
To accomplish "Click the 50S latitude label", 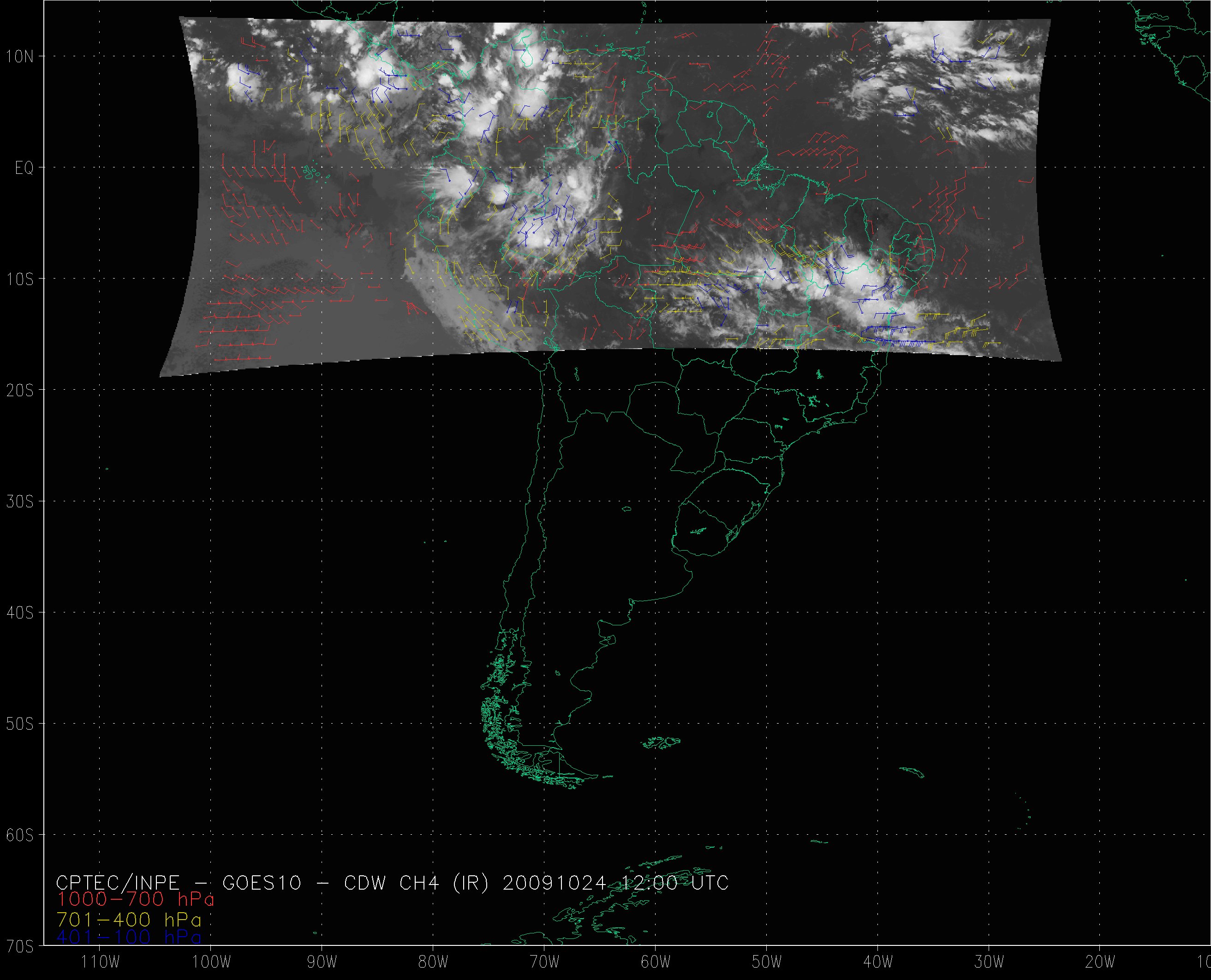I will click(x=20, y=724).
